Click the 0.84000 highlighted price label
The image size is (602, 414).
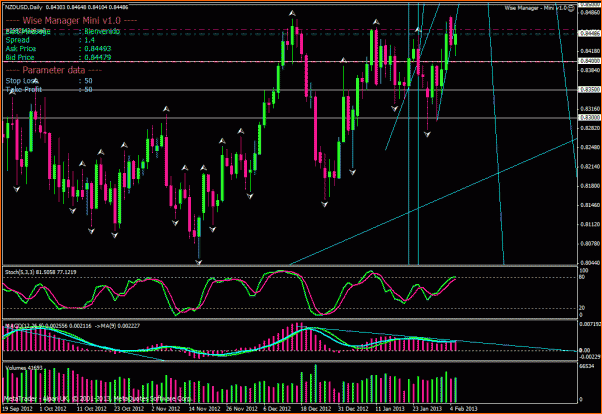click(x=589, y=61)
